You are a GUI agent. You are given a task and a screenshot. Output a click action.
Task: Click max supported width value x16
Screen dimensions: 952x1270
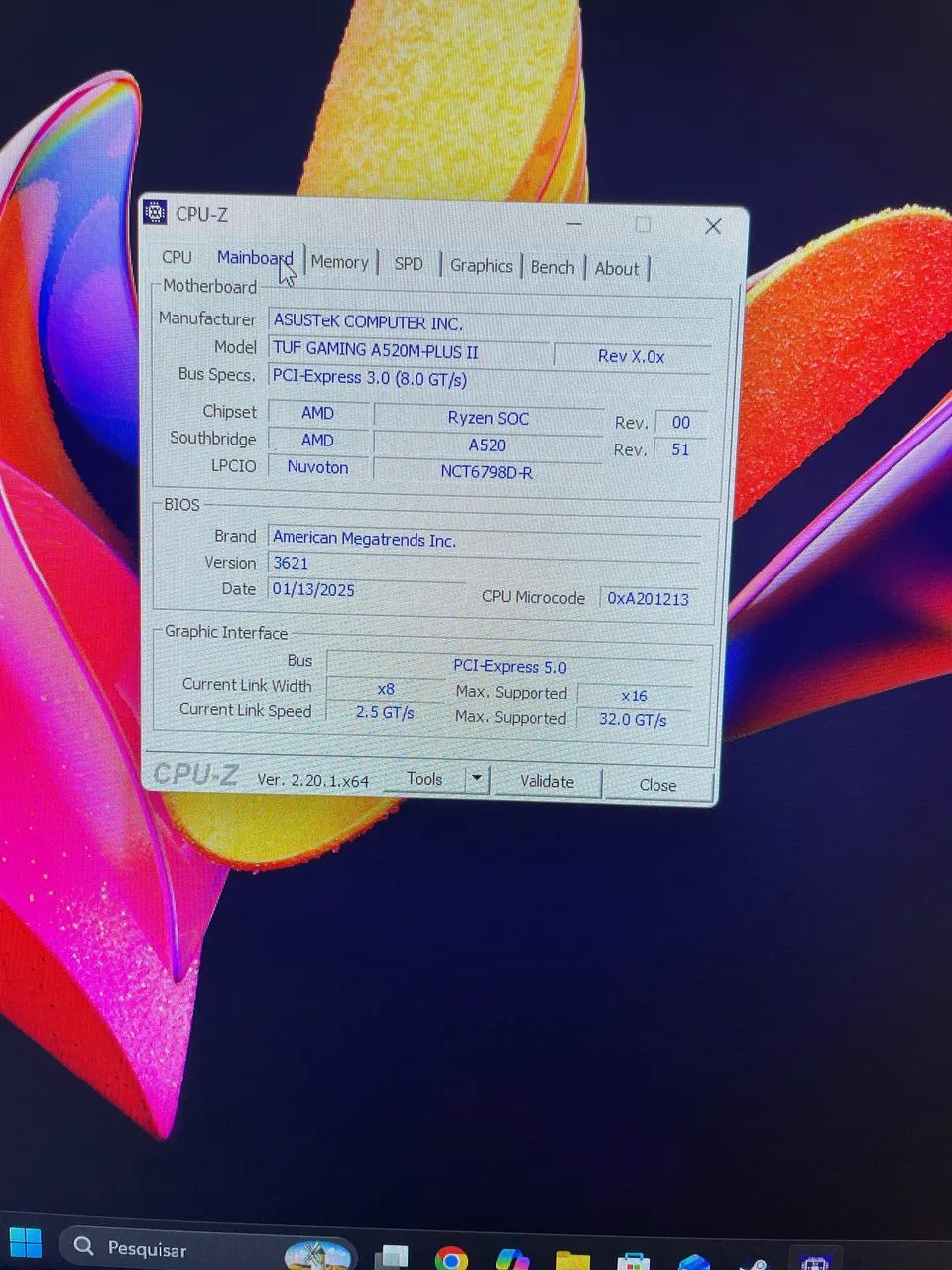point(635,696)
